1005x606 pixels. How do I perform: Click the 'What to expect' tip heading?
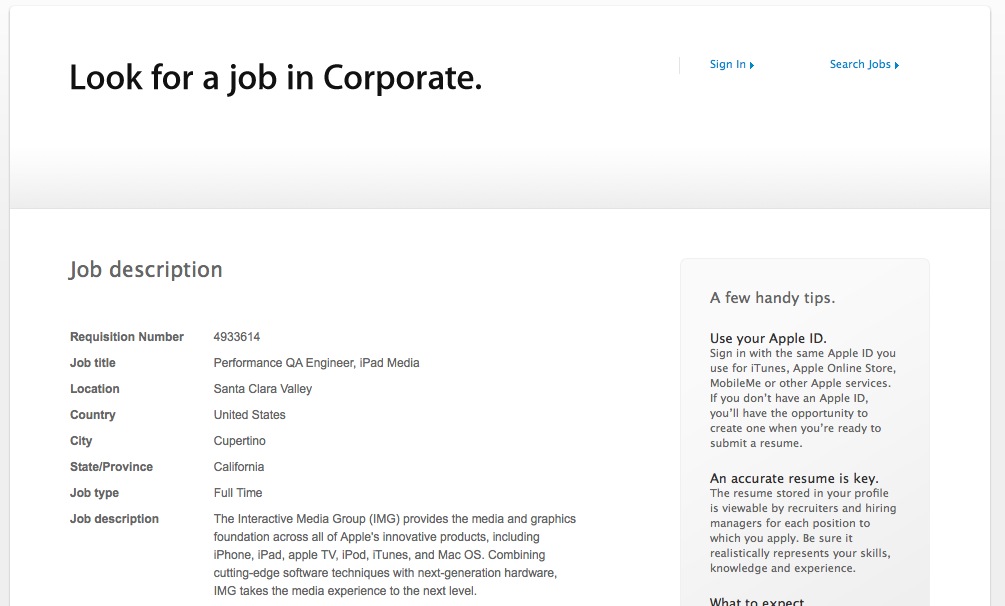coord(757,601)
